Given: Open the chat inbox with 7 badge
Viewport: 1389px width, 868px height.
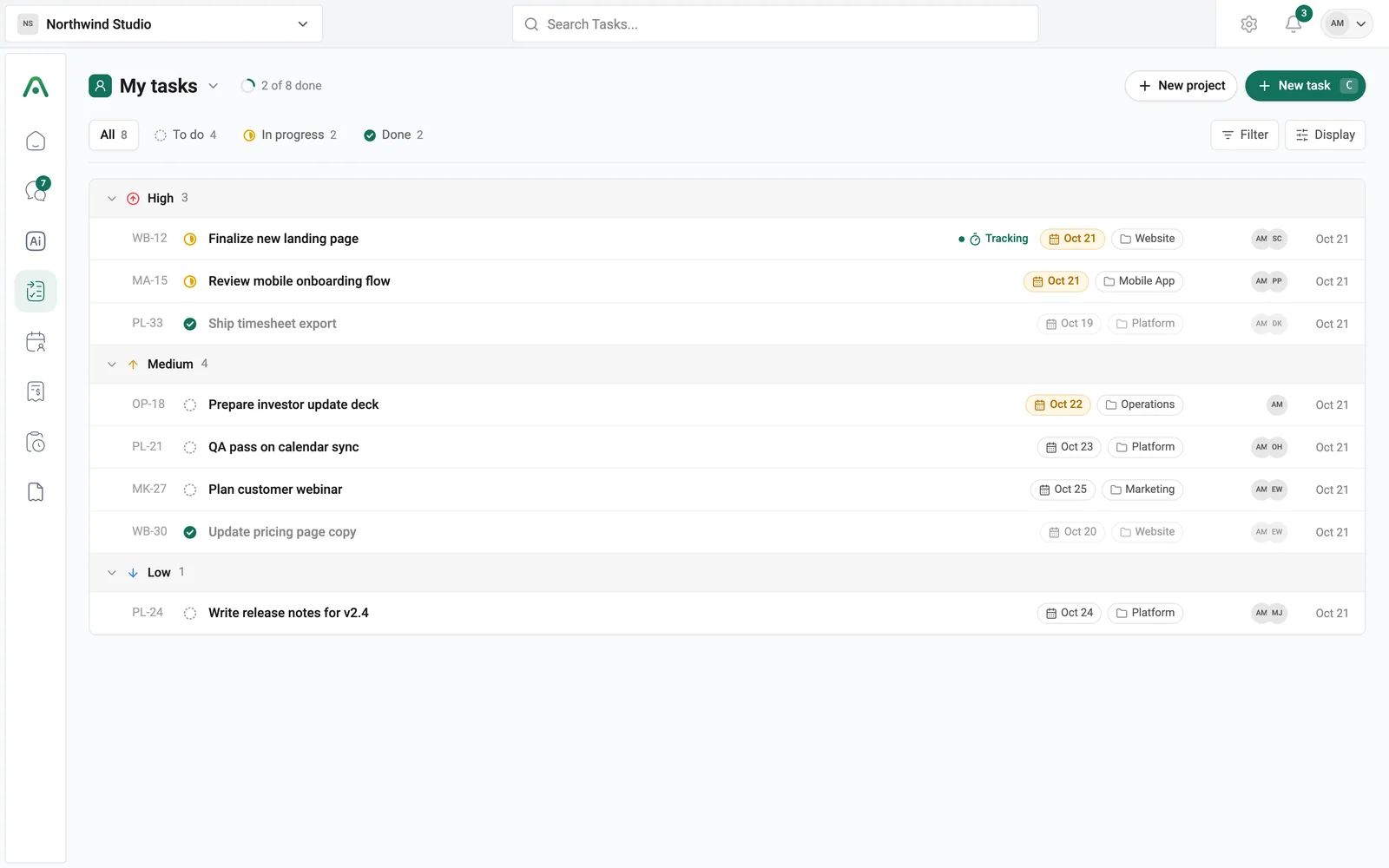Looking at the screenshot, I should coord(36,191).
